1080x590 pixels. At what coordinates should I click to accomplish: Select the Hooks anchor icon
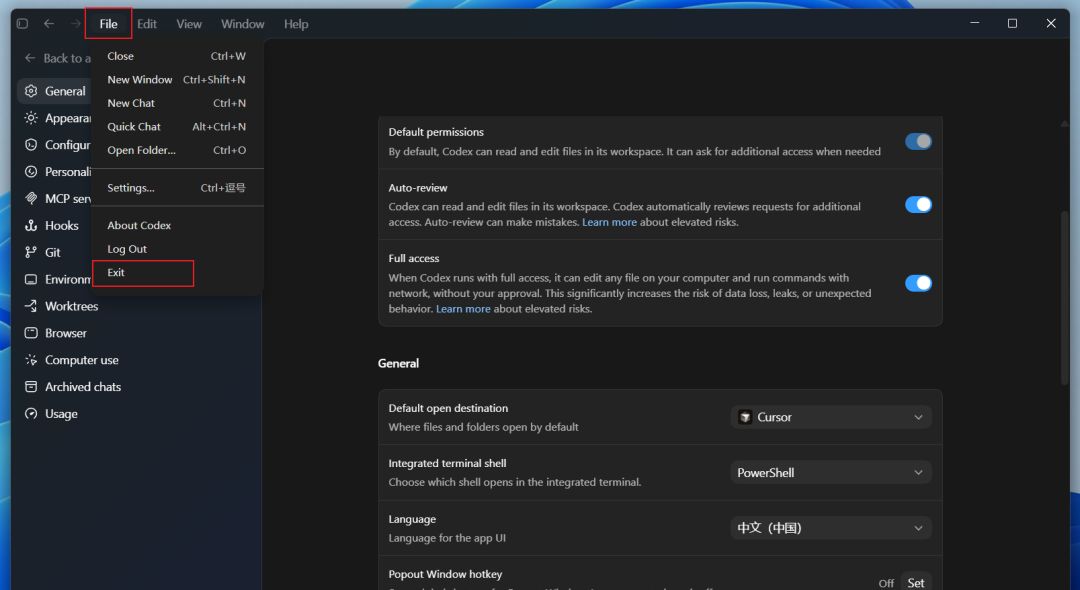pyautogui.click(x=31, y=225)
